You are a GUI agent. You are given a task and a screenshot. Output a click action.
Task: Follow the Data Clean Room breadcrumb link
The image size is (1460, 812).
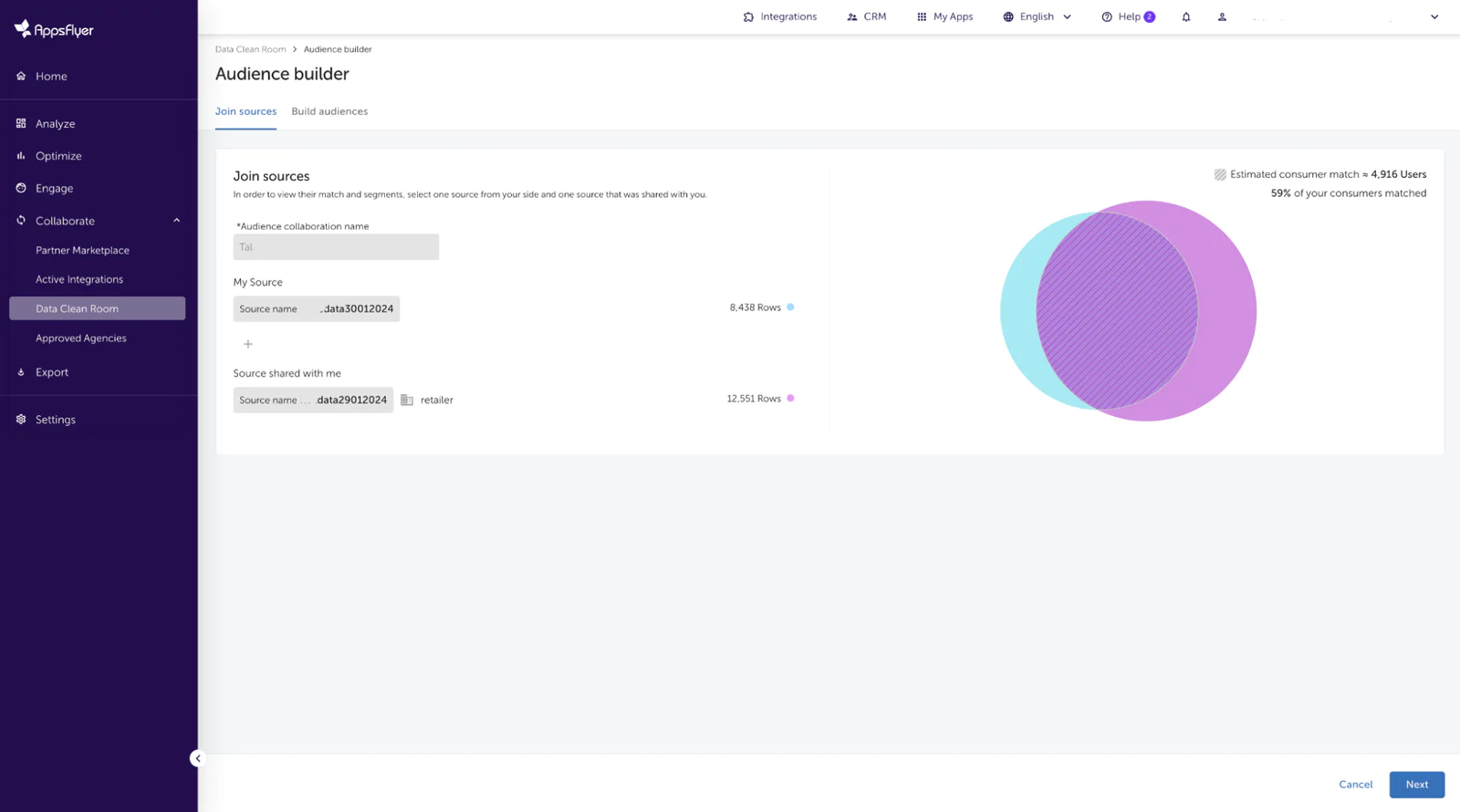pos(250,49)
